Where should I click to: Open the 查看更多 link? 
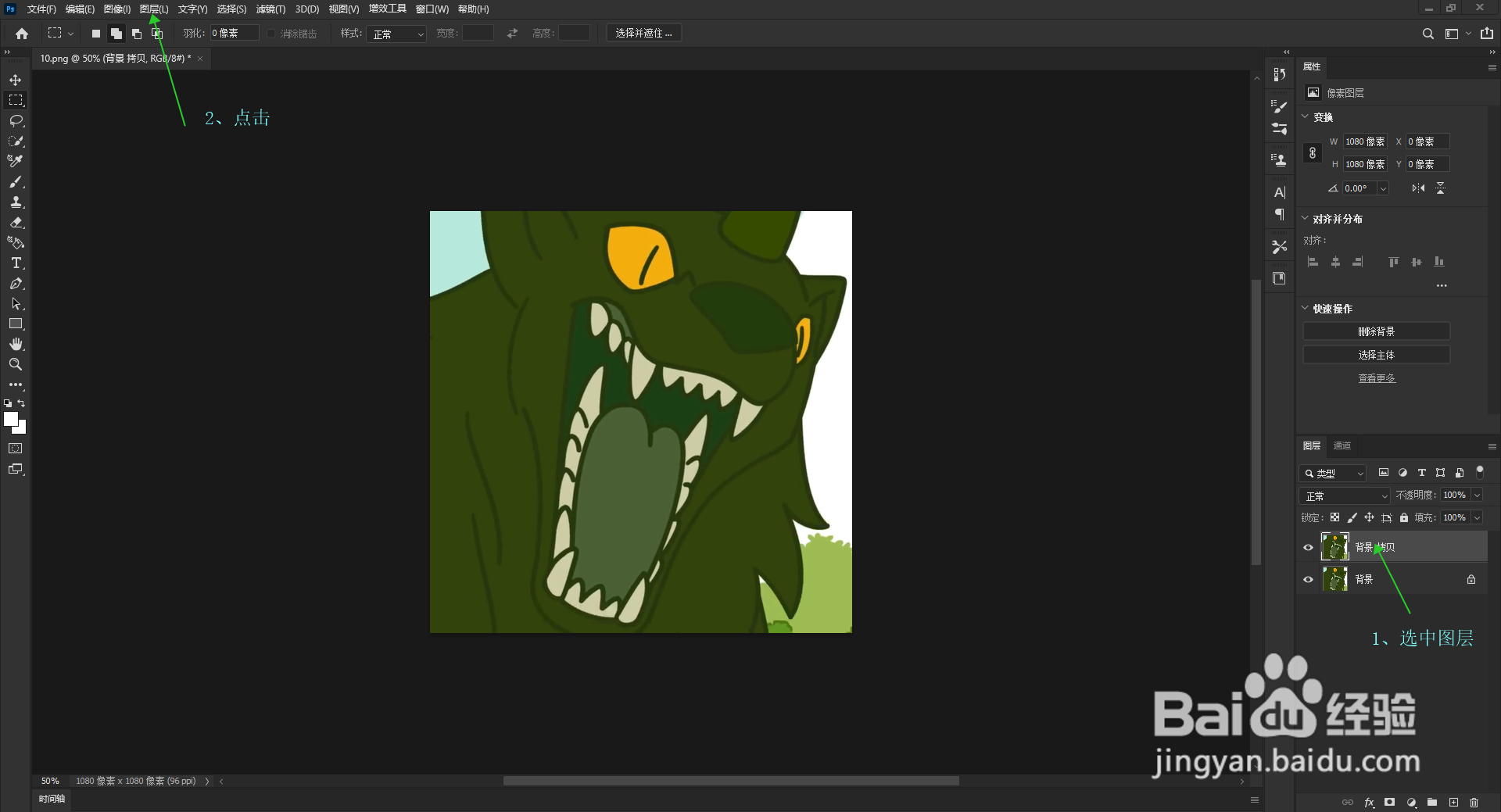pos(1376,378)
